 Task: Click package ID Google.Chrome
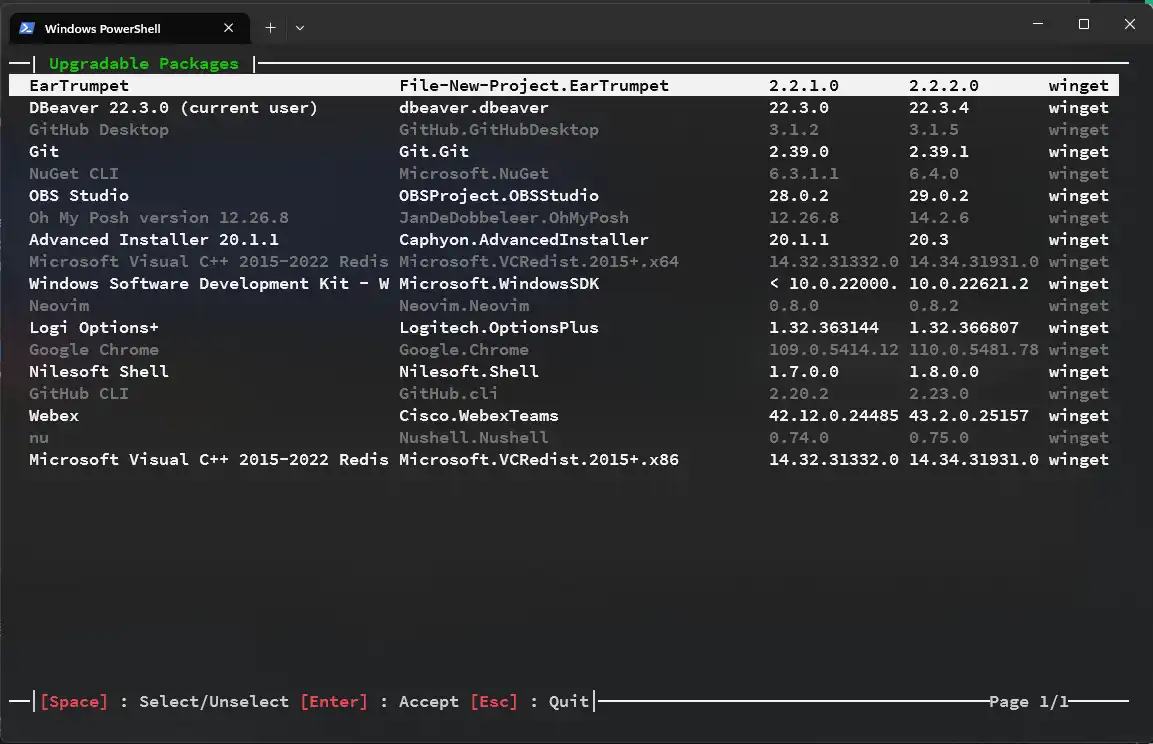click(464, 350)
